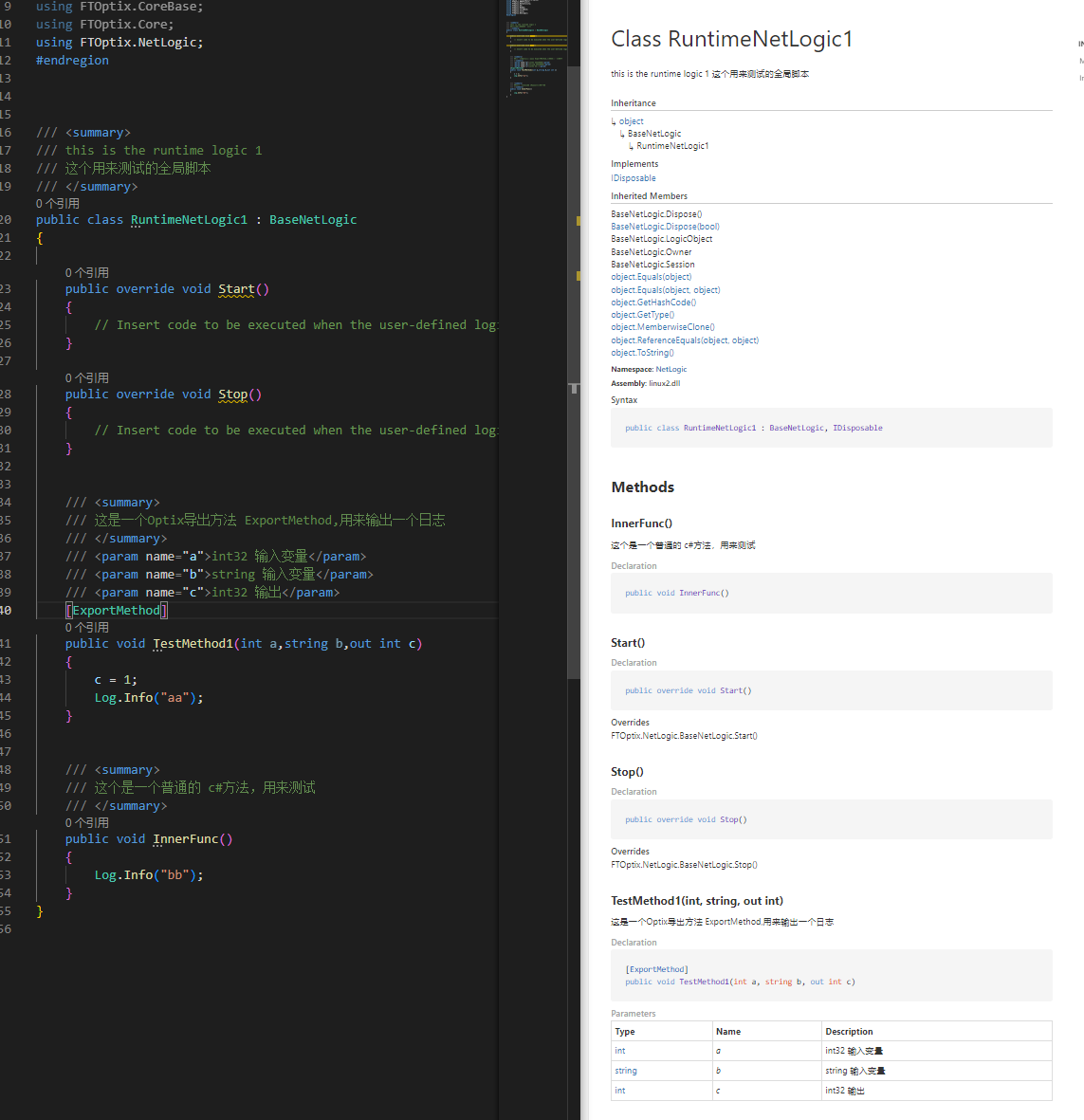The height and width of the screenshot is (1120, 1084).
Task: Follow the BaseNetLogic.Dispose(bool) link
Action: 665,227
